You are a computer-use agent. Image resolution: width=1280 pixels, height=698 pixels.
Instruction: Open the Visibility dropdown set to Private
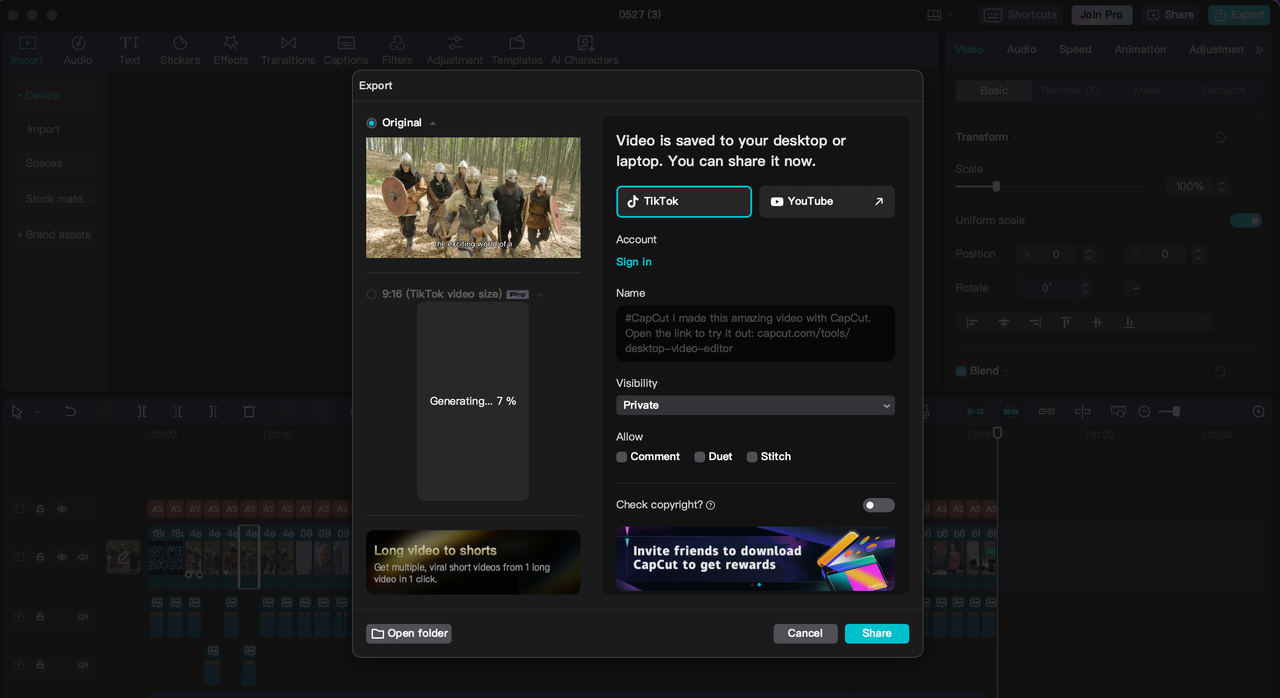755,405
